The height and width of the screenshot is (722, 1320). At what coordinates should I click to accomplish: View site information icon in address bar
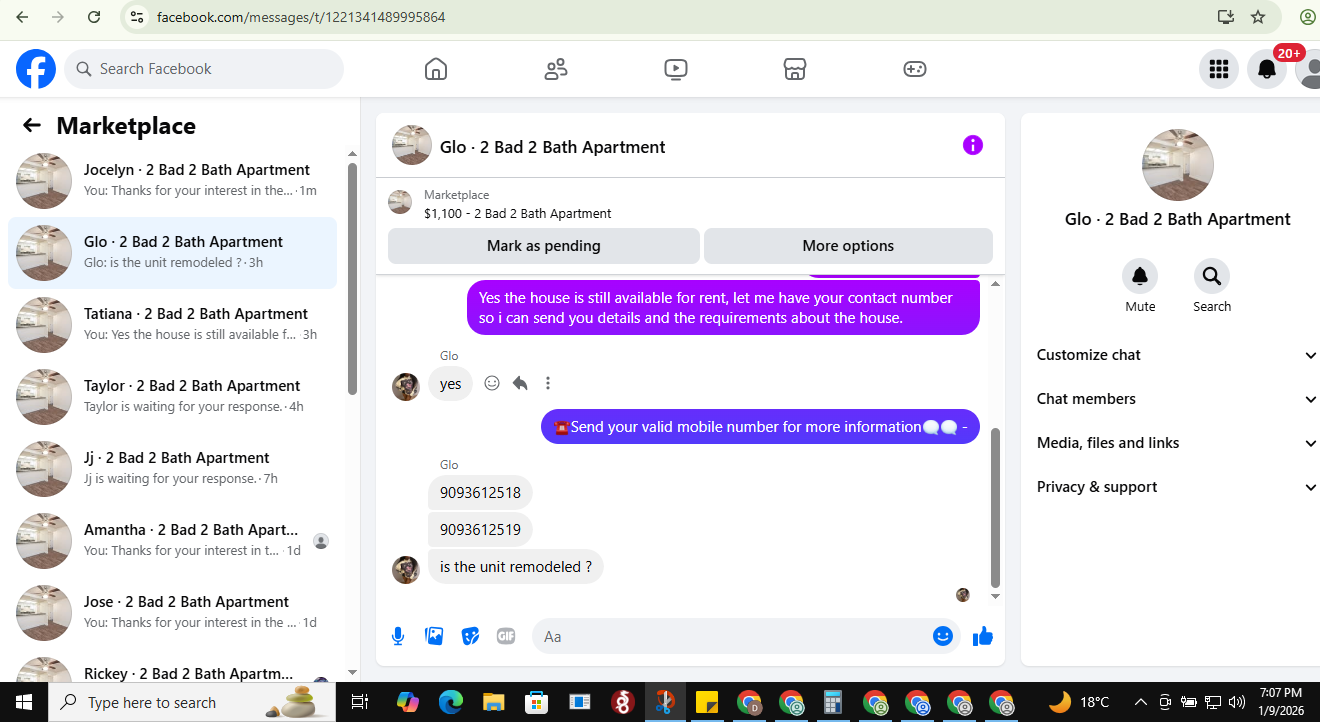pos(138,17)
